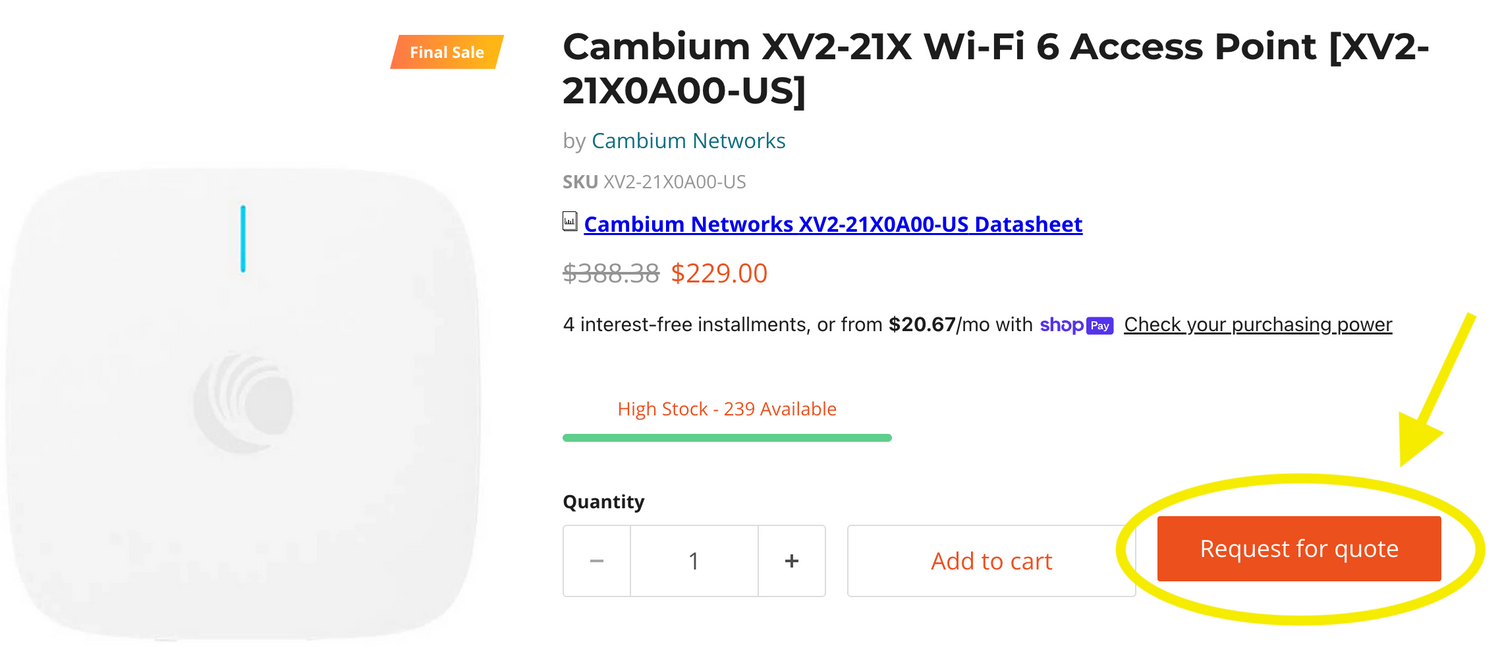Increase quantity with the plus button
1500x661 pixels.
pos(791,561)
